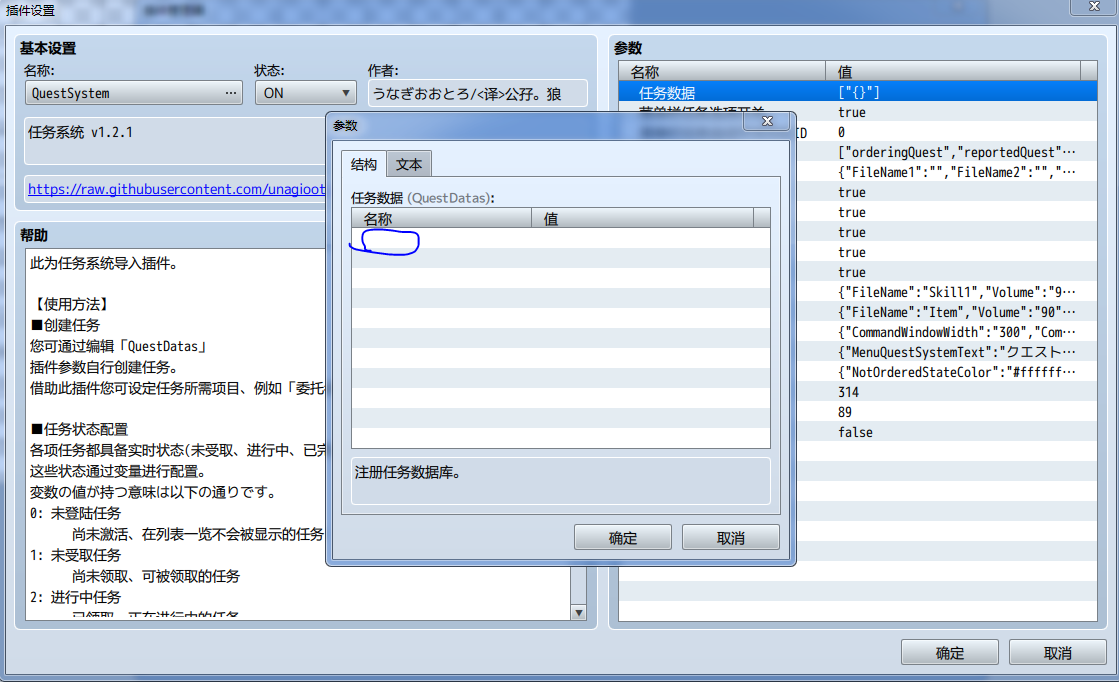1119x682 pixels.
Task: Close the 插件设置 window
Action: 1093,6
